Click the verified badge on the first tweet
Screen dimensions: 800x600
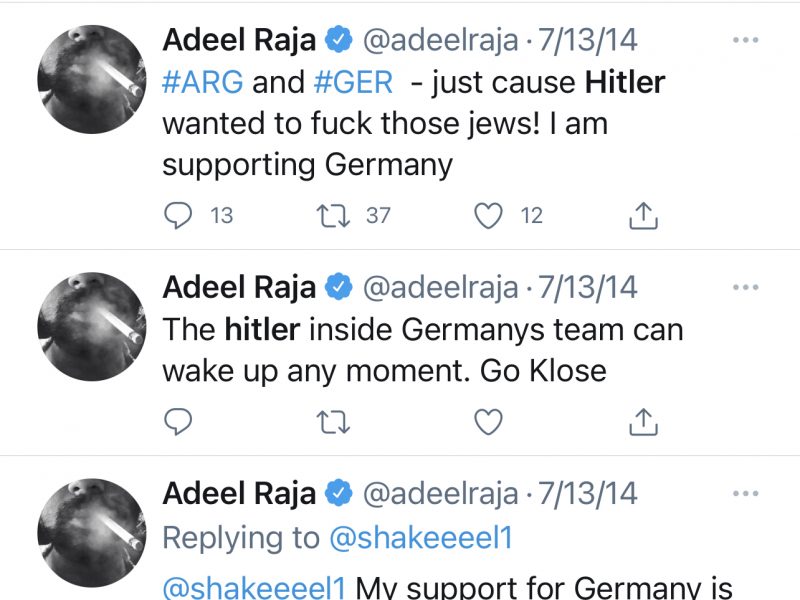tap(339, 41)
